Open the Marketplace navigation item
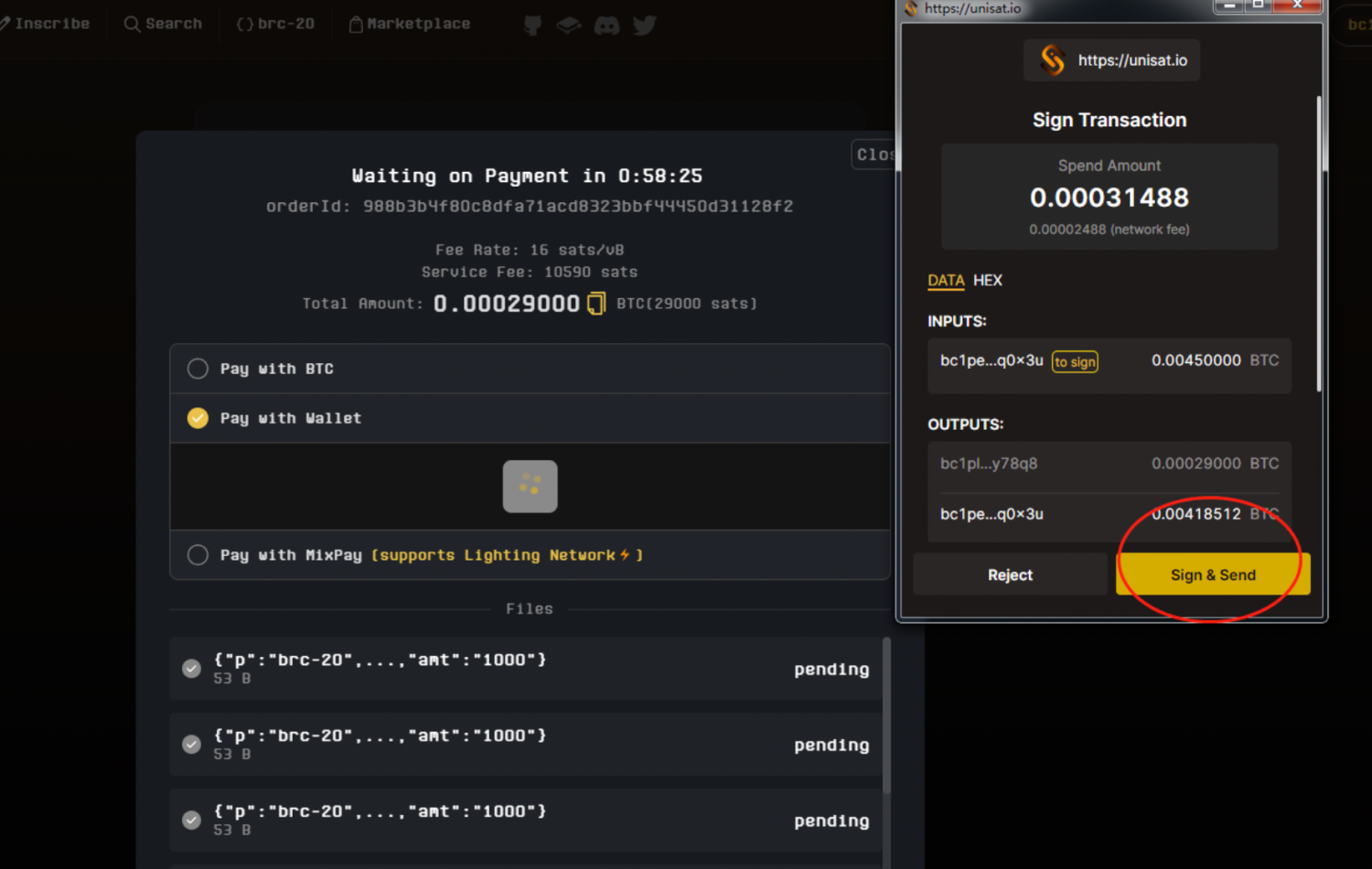This screenshot has width=1372, height=869. coord(410,24)
